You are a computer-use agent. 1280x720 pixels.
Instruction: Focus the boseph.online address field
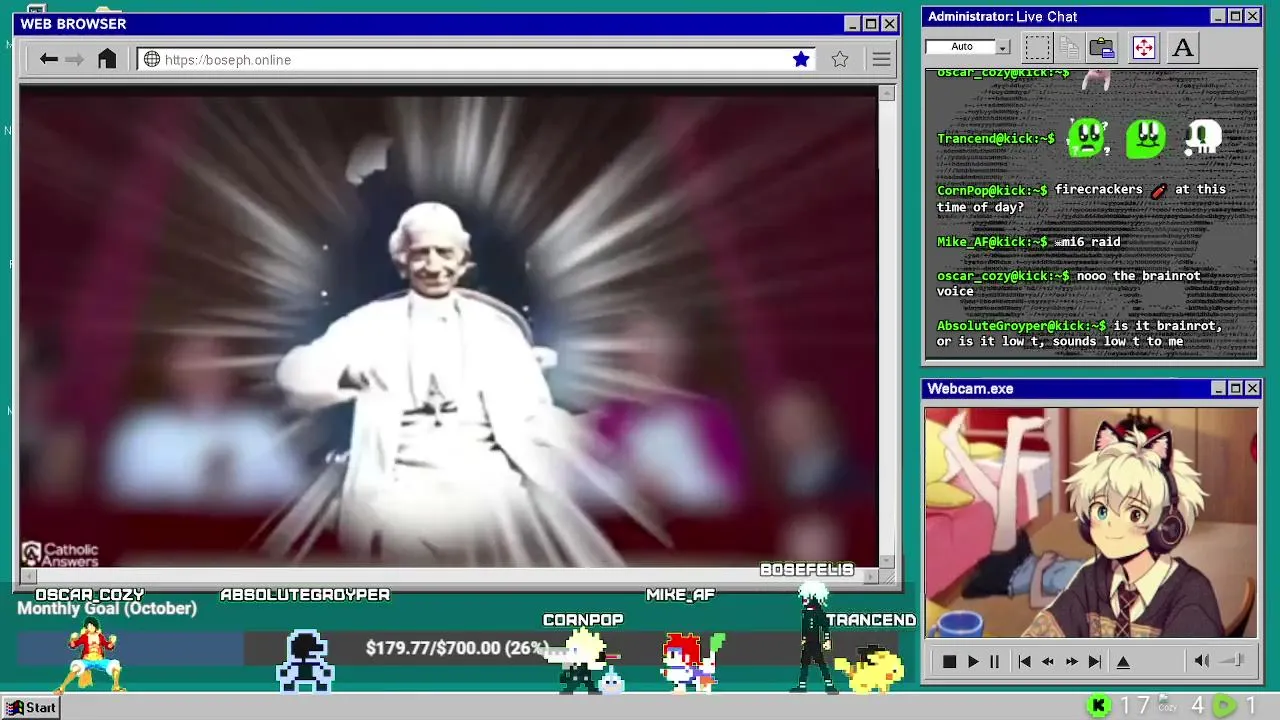476,59
